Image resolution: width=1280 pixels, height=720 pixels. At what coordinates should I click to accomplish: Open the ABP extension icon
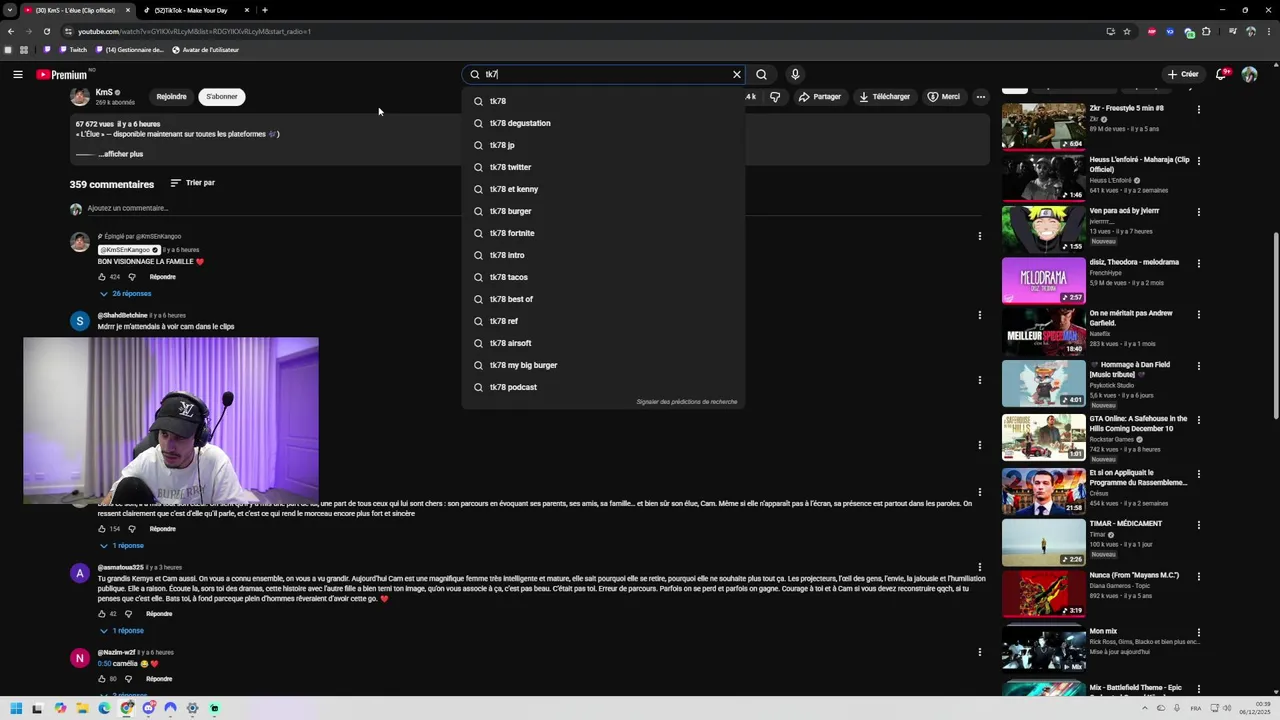coord(1152,31)
